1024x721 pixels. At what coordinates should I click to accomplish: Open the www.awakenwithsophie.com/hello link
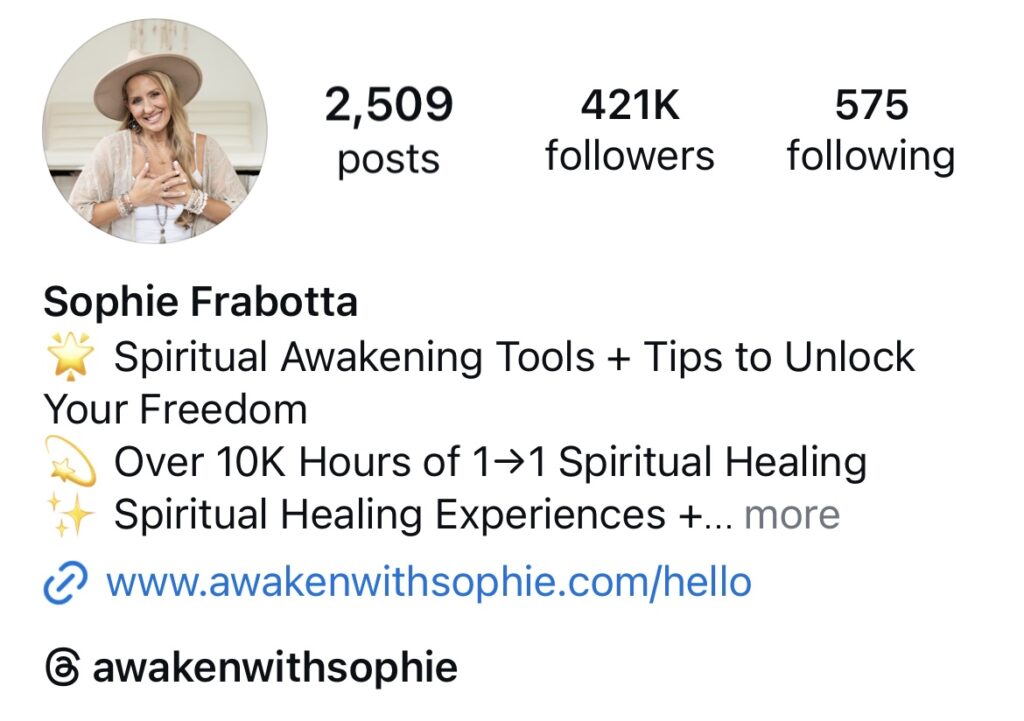pos(428,582)
